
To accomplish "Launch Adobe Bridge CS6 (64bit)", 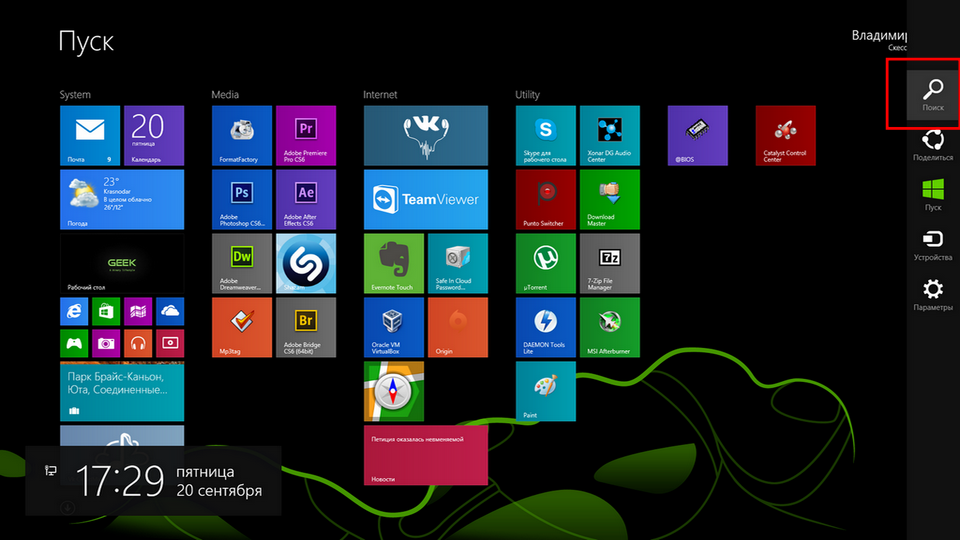I will 306,327.
